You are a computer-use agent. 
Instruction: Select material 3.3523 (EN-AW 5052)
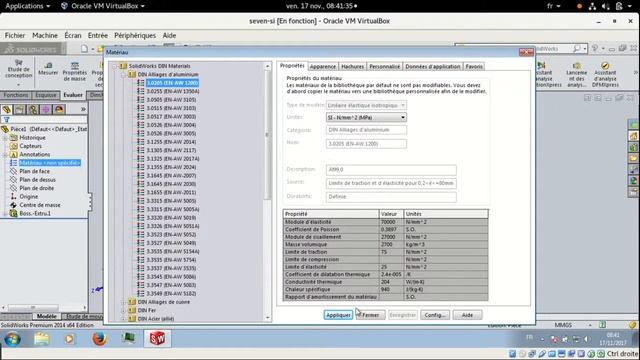point(171,235)
